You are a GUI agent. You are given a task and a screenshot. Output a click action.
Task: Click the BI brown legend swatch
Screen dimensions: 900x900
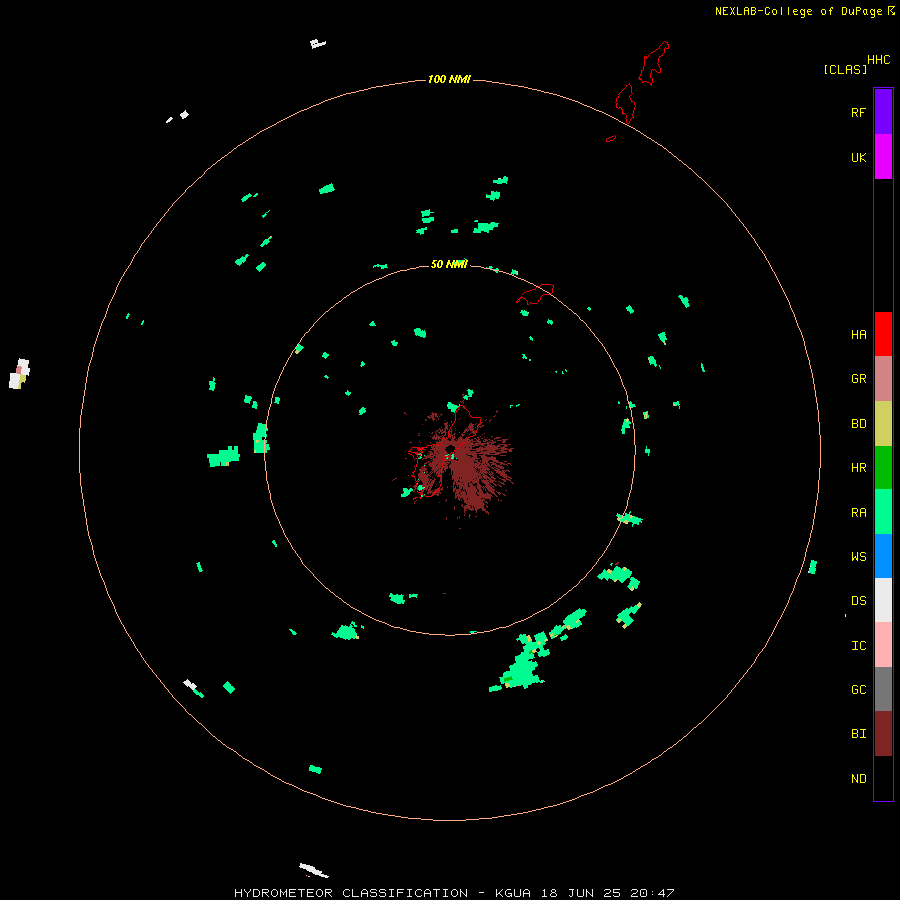coord(883,734)
